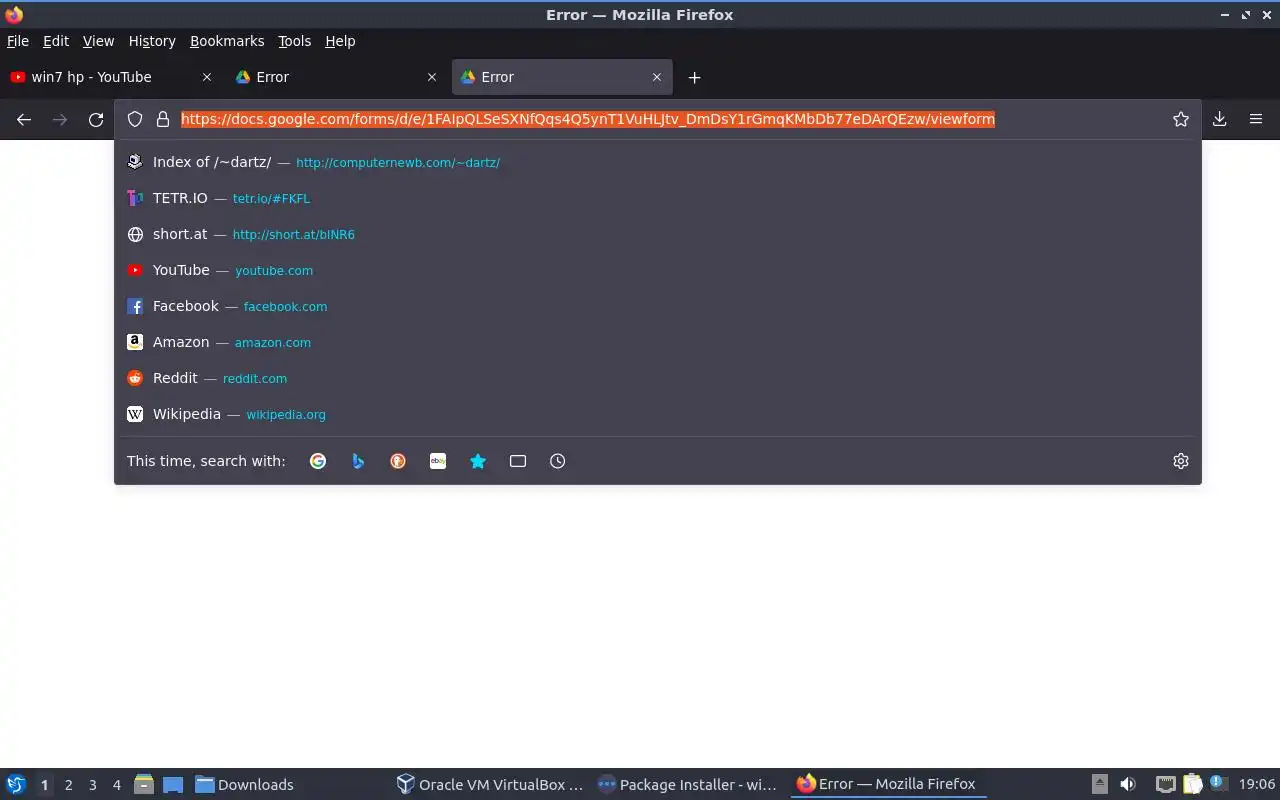Screen dimensions: 1280x800
Task: Select the Index of /~dartz/ suggestion
Action: click(x=658, y=162)
